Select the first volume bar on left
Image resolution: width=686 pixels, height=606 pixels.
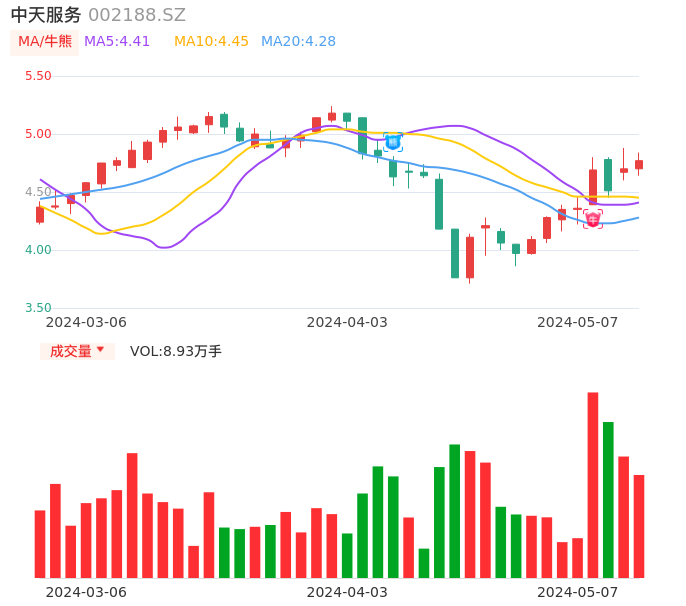40,544
